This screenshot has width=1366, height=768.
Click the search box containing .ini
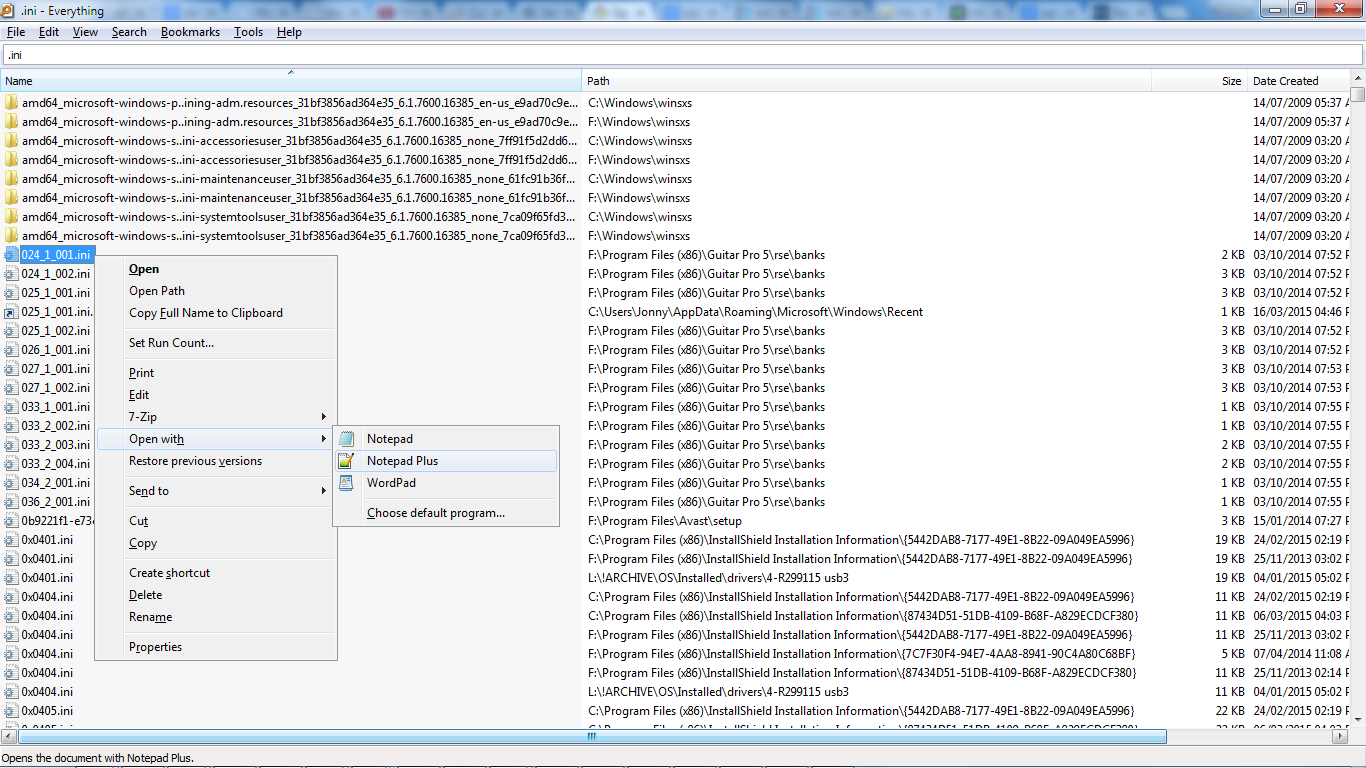(682, 55)
